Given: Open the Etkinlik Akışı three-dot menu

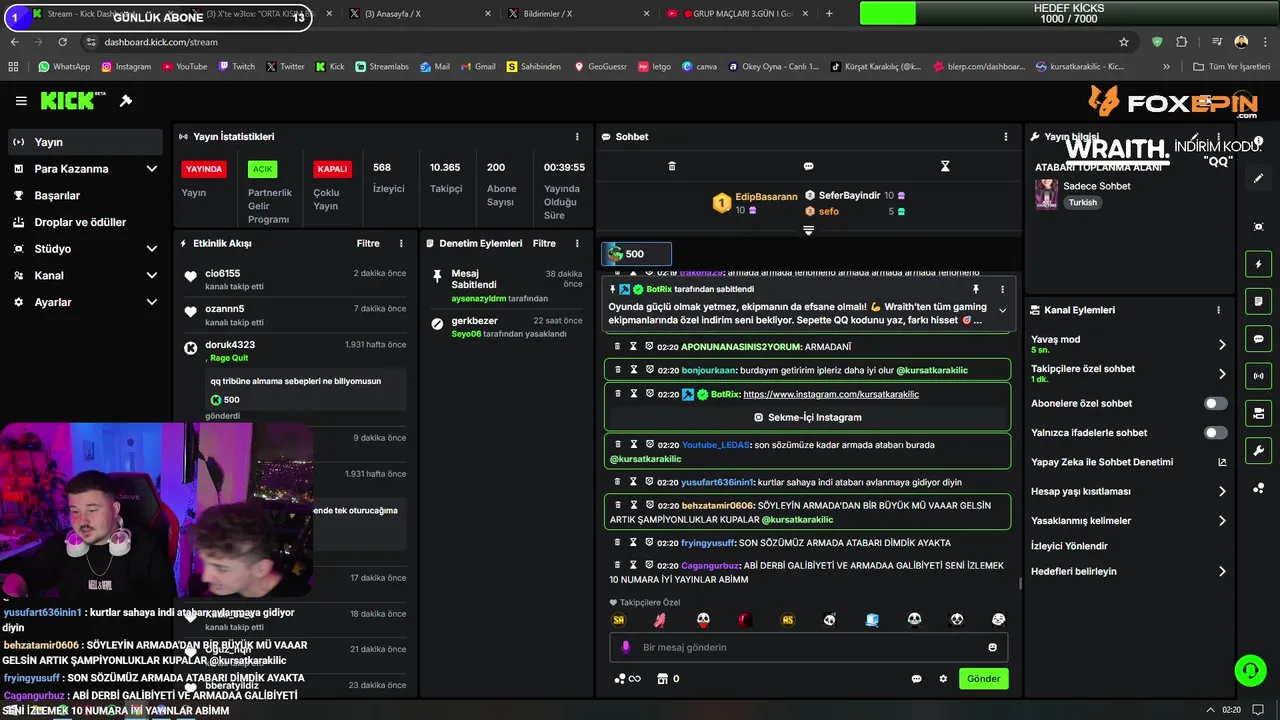Looking at the screenshot, I should pyautogui.click(x=401, y=243).
